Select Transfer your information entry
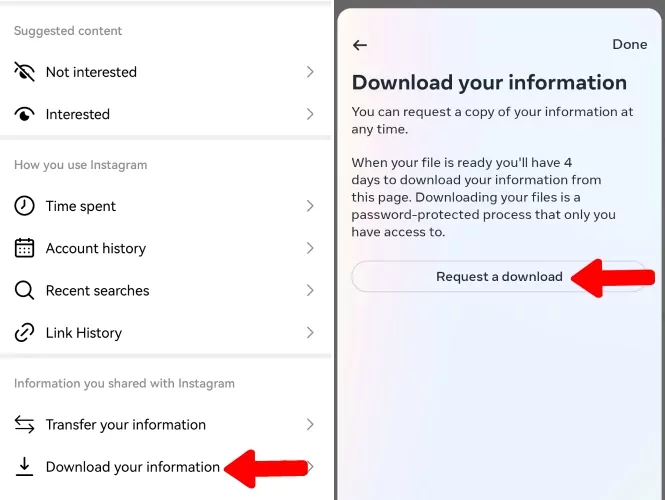The image size is (665, 500). 165,424
